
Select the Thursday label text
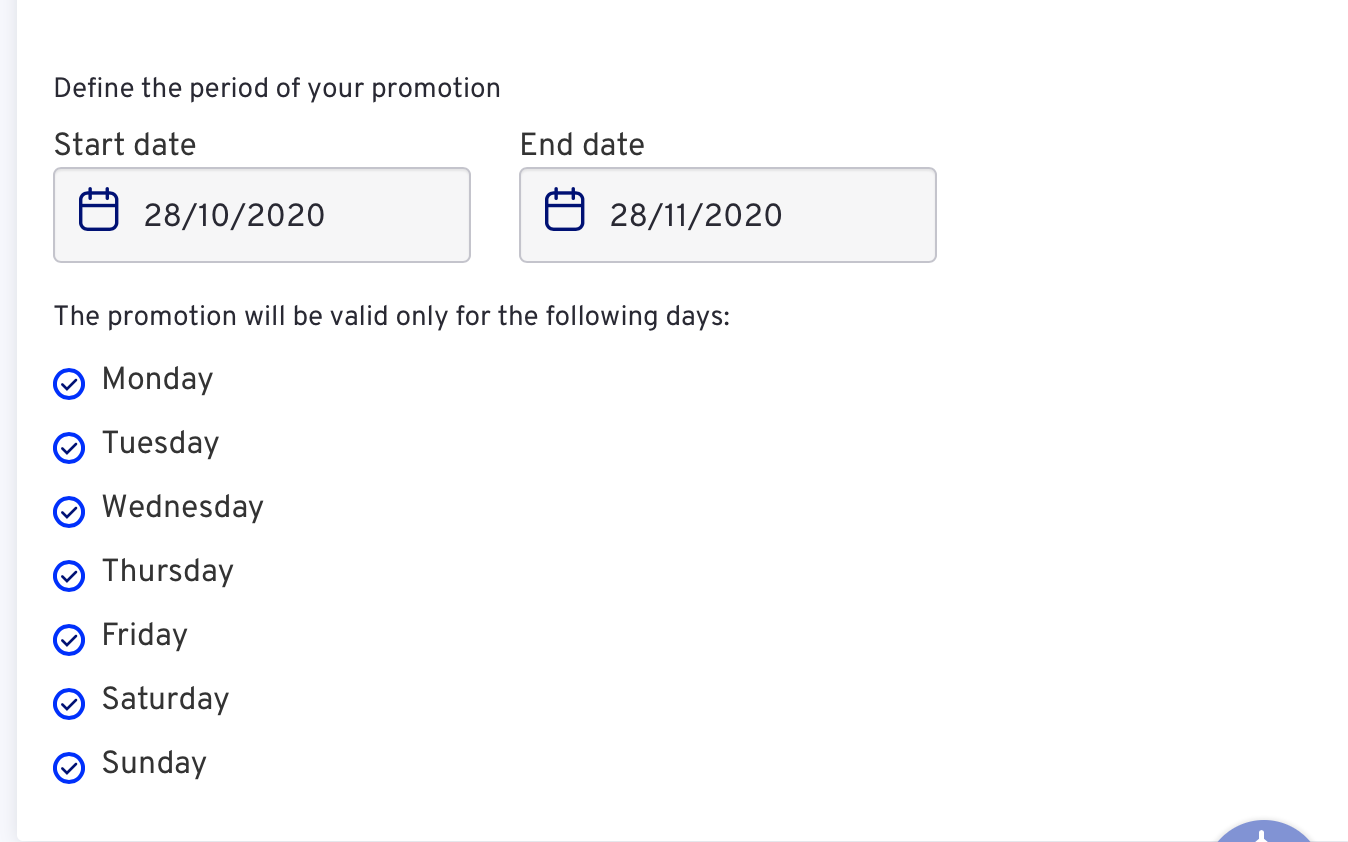tap(168, 571)
